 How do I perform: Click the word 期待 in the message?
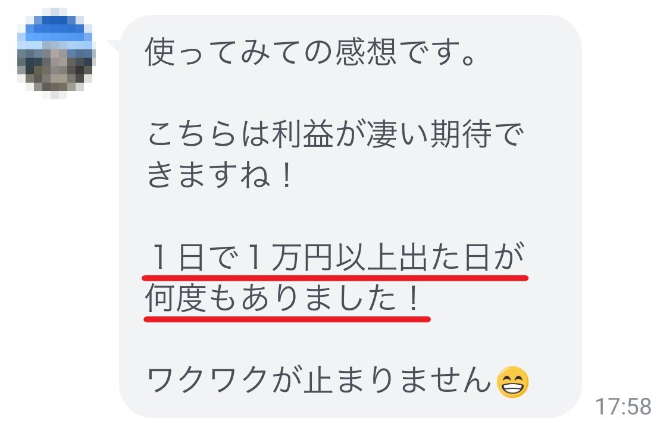click(x=461, y=135)
